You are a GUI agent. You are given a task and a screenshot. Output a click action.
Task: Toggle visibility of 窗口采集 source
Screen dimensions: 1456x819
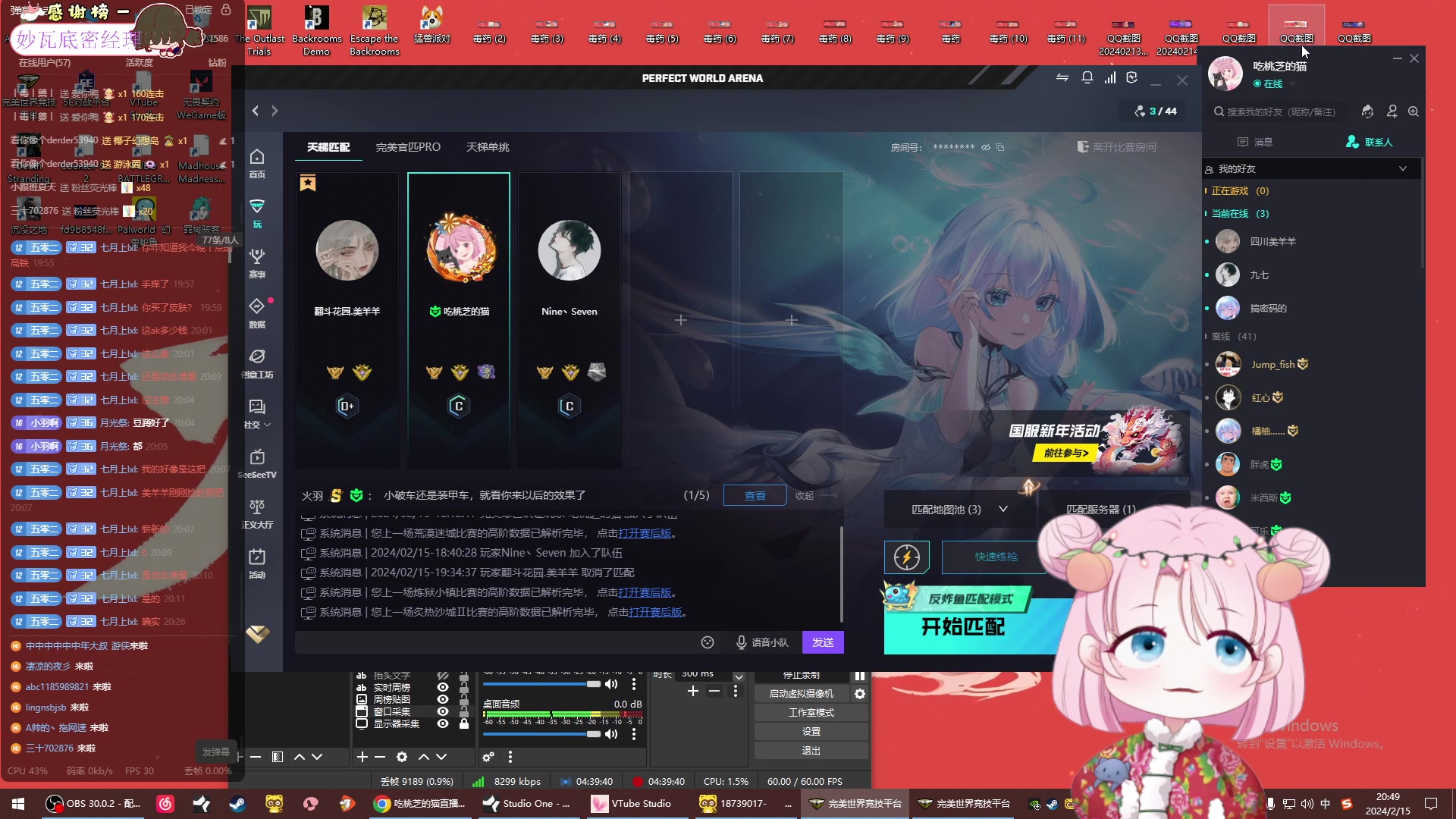coord(443,711)
